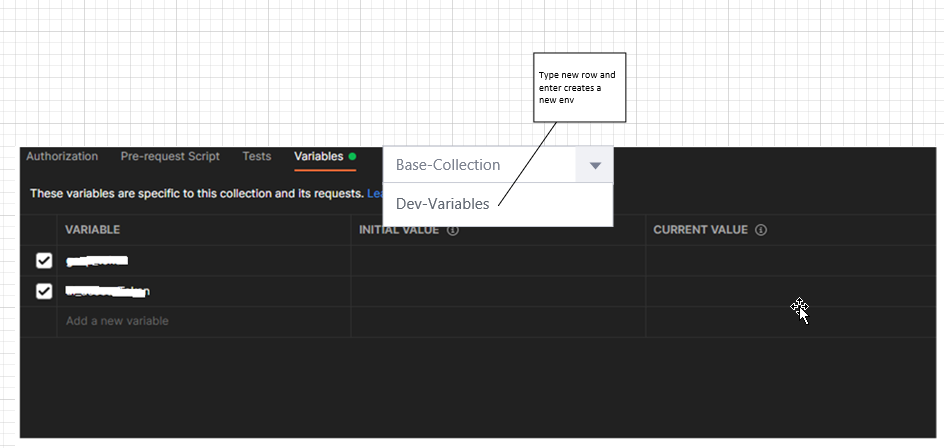The image size is (944, 448).
Task: Click the CURRENT VALUE column header
Action: [701, 230]
